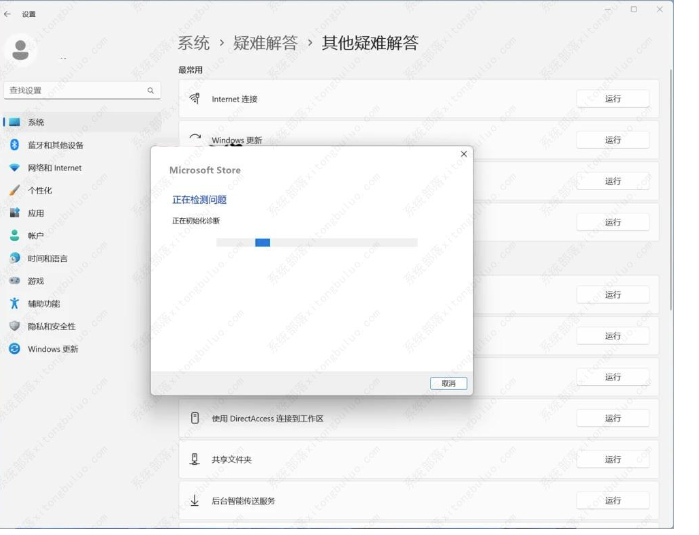Click the diagnosis progress bar
This screenshot has width=699, height=535.
coord(317,243)
